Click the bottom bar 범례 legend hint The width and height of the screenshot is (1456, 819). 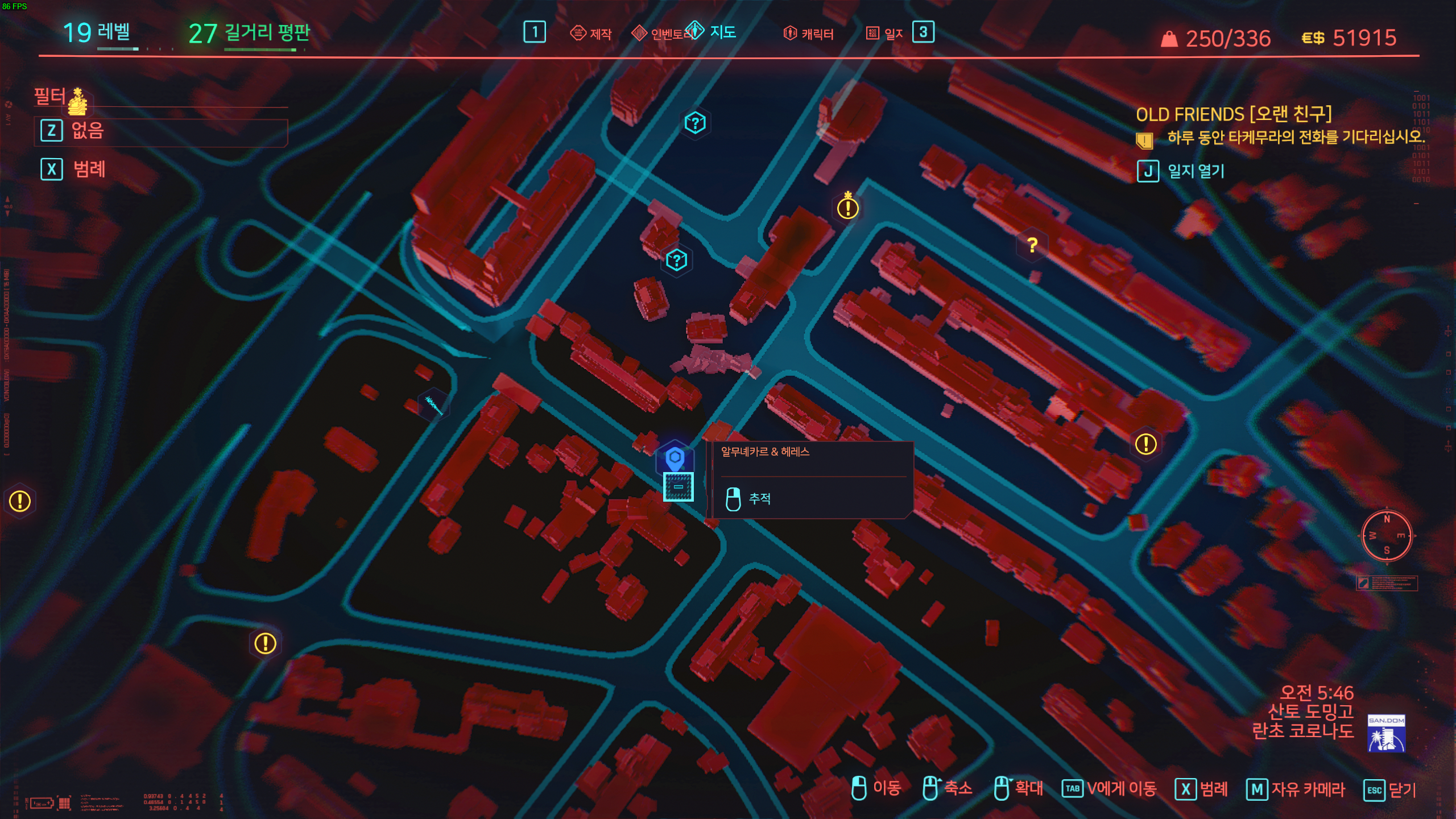pos(1201,789)
